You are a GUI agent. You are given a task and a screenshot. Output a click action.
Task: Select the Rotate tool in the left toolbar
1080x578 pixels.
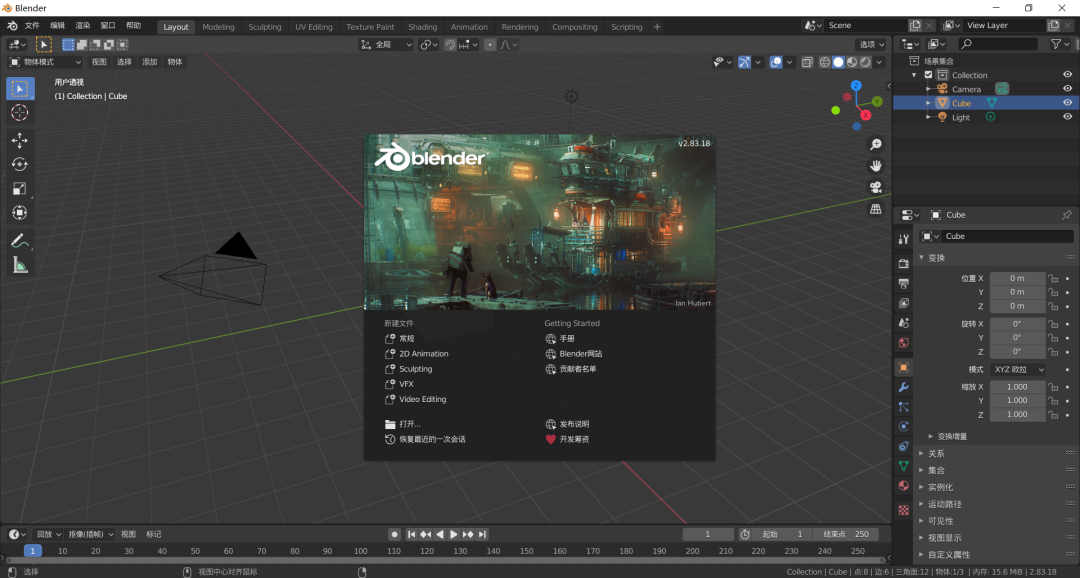[x=20, y=163]
